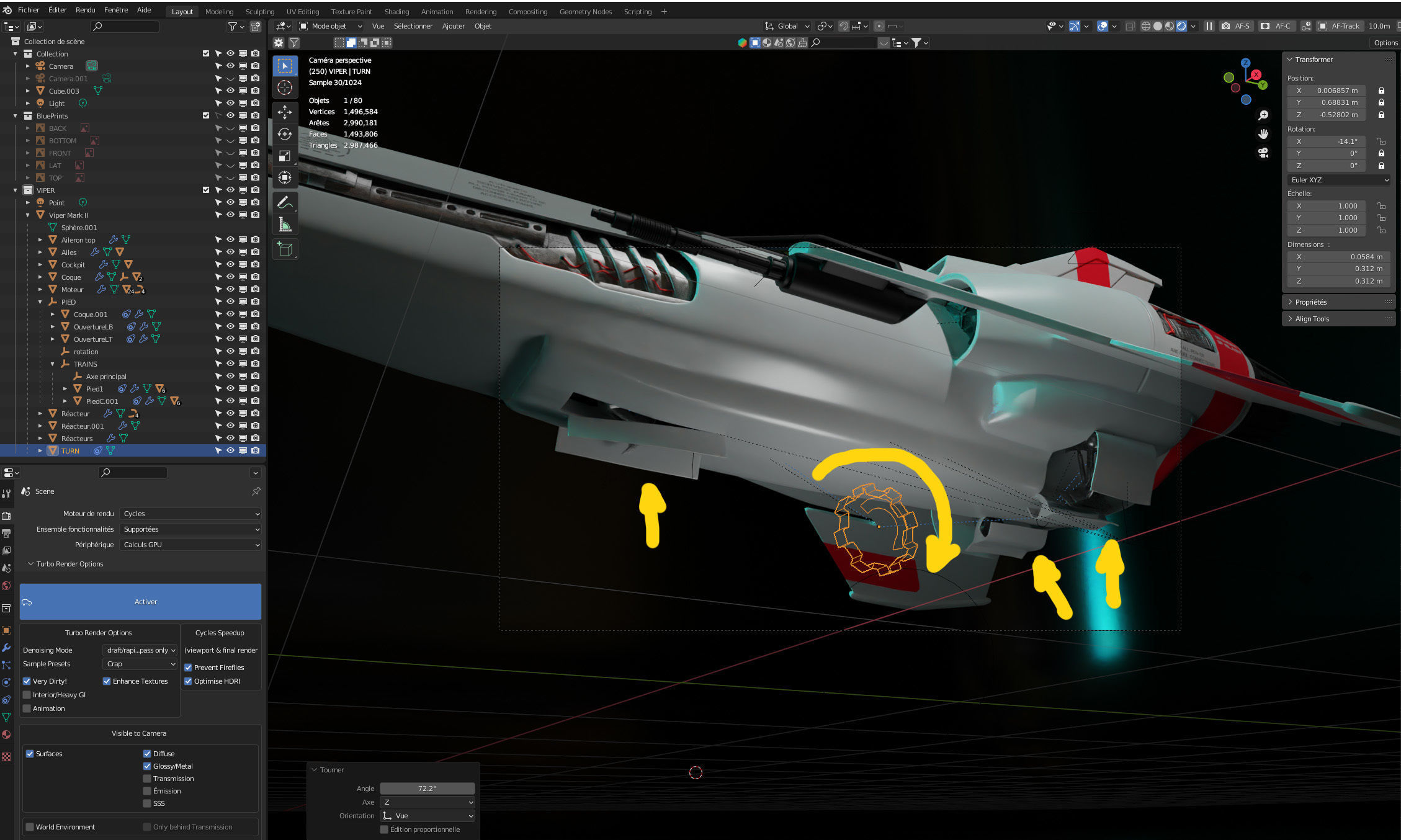
Task: Uncheck the Very Dirty! checkbox
Action: 27,681
